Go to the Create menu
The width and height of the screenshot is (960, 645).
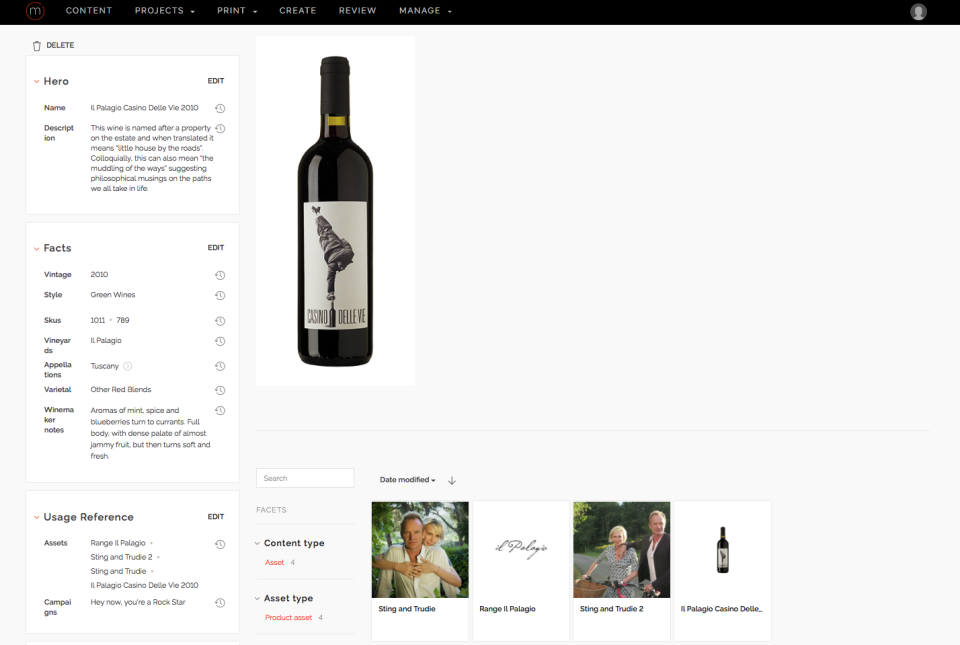(298, 10)
